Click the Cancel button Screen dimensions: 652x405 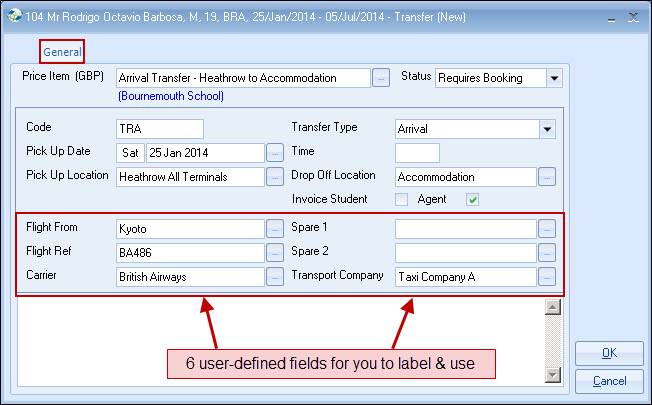pos(609,381)
